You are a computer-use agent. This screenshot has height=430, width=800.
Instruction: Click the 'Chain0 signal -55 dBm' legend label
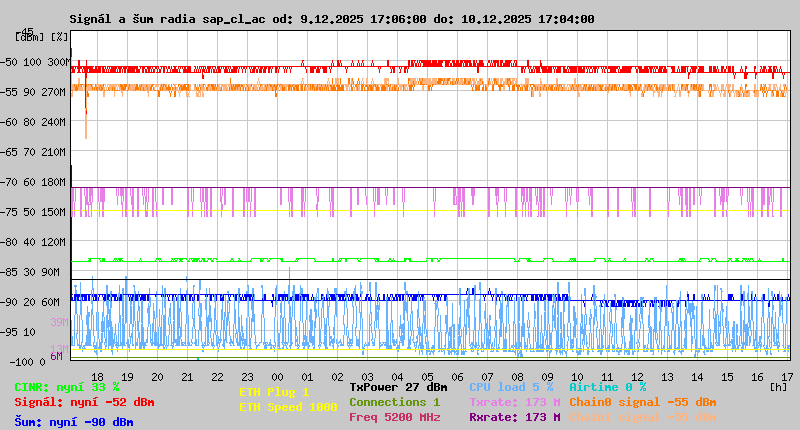coord(643,402)
